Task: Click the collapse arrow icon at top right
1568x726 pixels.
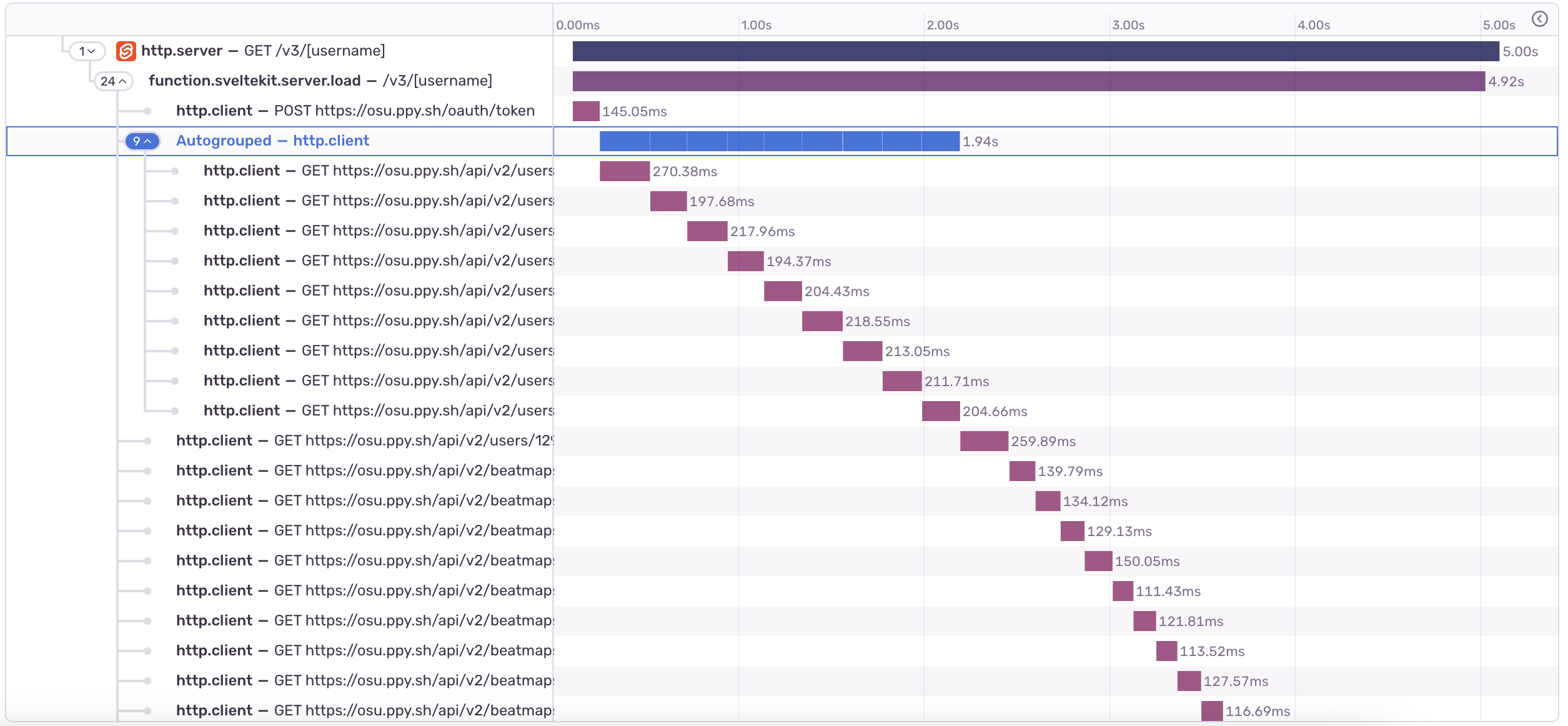Action: click(x=1539, y=19)
